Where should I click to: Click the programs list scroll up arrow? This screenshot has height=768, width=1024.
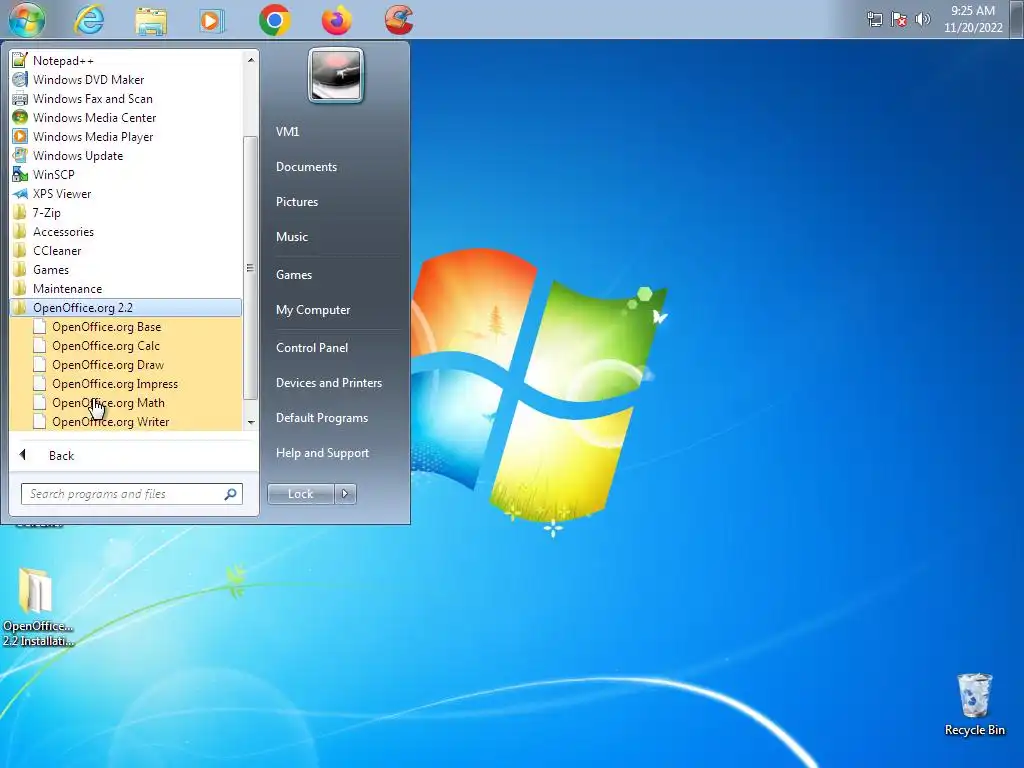251,60
